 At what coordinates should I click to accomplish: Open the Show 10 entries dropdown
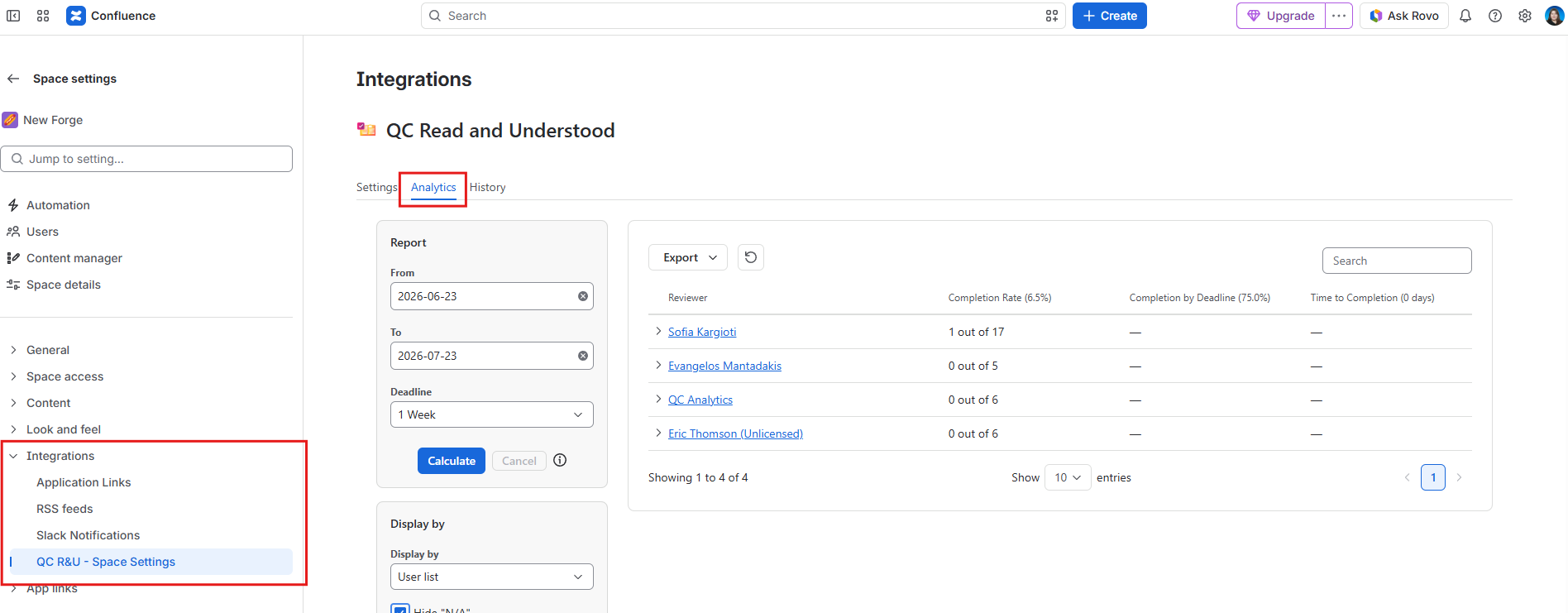1068,477
